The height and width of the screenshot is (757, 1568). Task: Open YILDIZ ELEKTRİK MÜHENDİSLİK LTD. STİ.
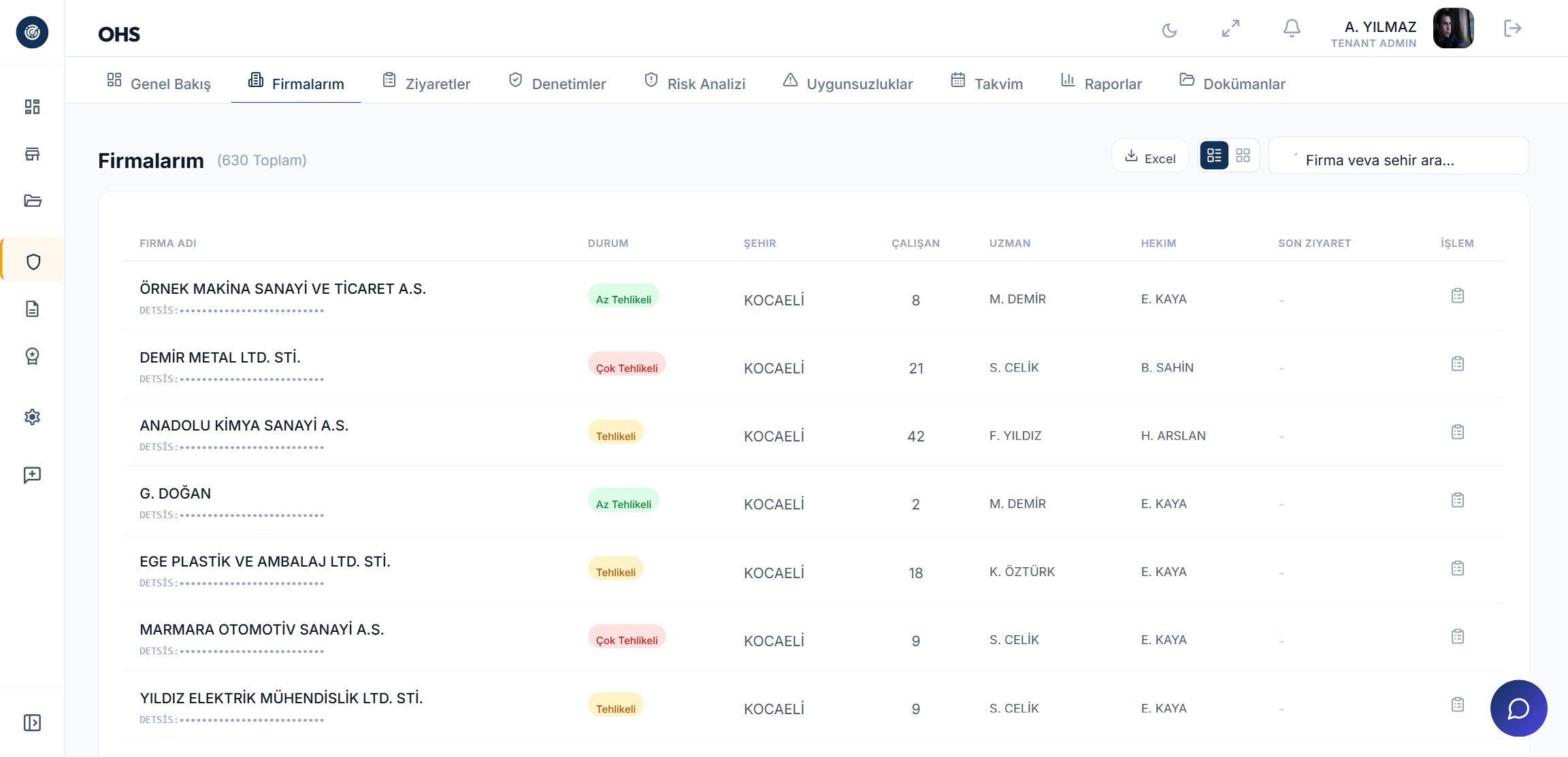[281, 698]
